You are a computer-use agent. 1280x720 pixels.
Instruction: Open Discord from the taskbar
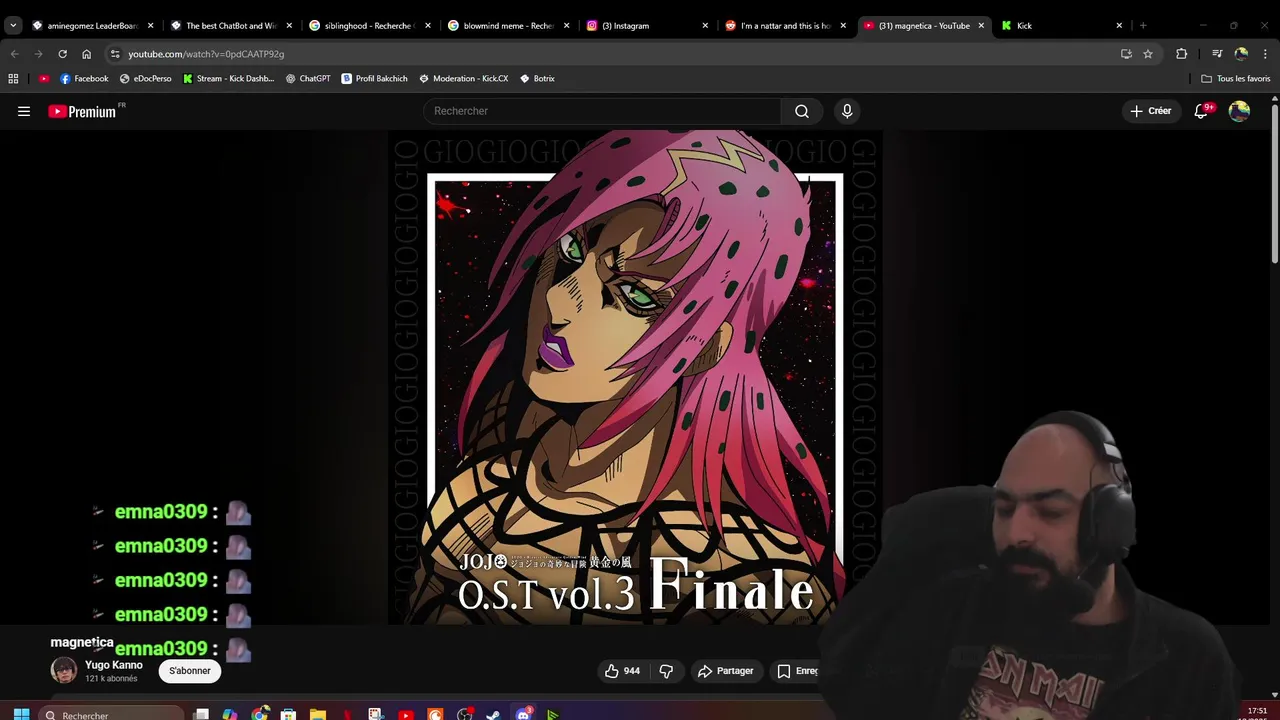523,714
